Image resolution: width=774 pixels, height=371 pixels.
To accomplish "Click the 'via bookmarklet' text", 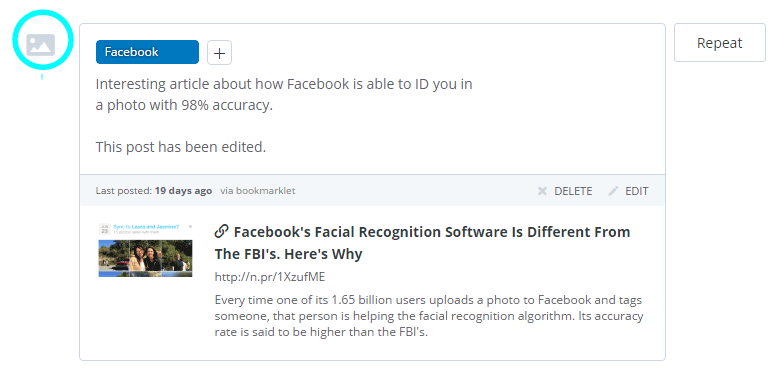I will click(258, 190).
